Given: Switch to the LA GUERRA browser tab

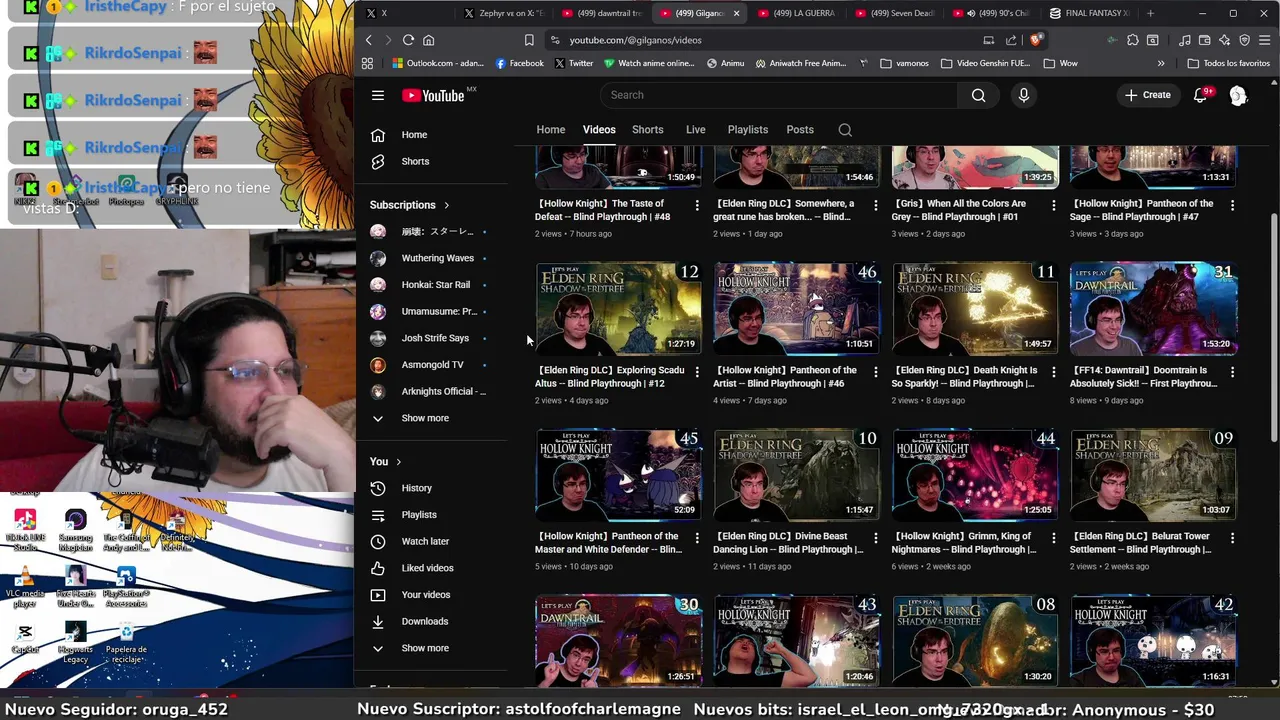Looking at the screenshot, I should tap(797, 13).
